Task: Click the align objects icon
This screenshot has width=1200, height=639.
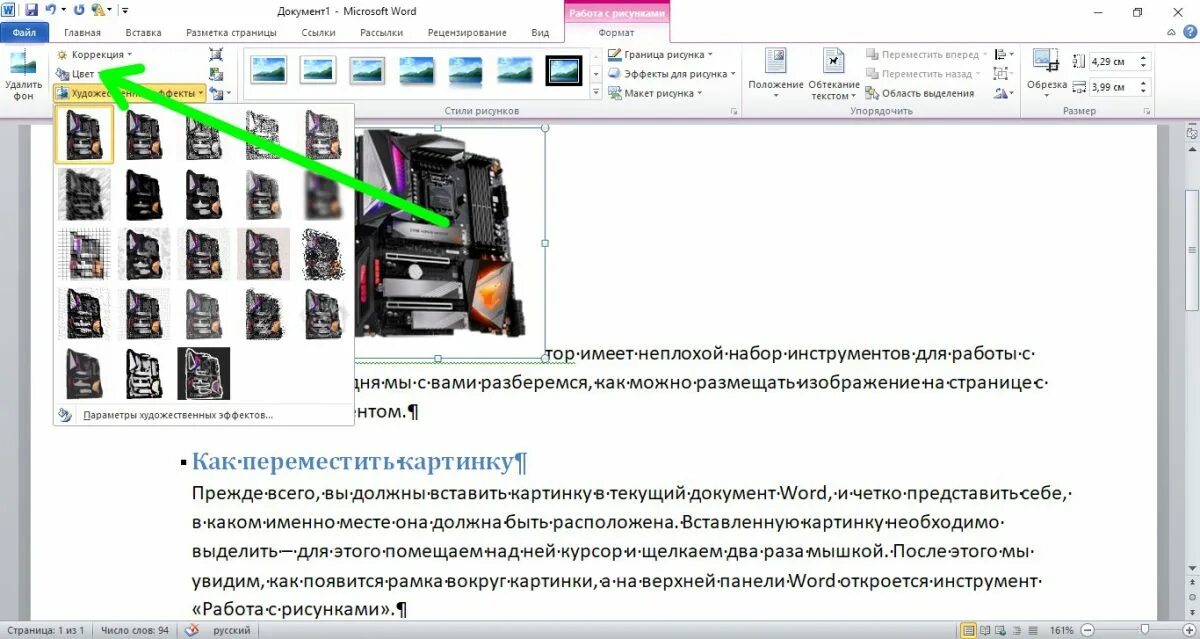Action: (x=1003, y=55)
